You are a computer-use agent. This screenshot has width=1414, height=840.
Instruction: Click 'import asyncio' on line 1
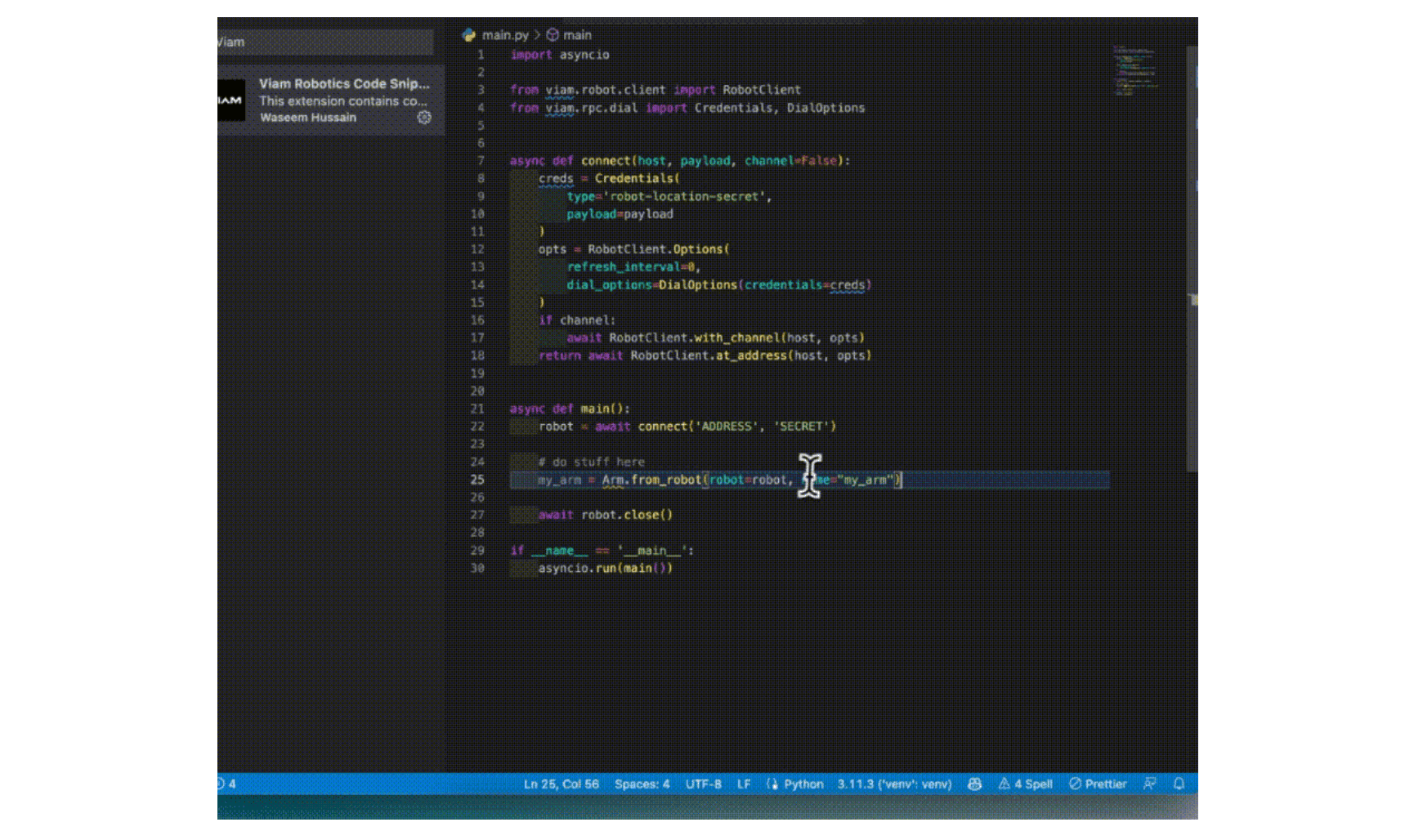click(x=560, y=55)
